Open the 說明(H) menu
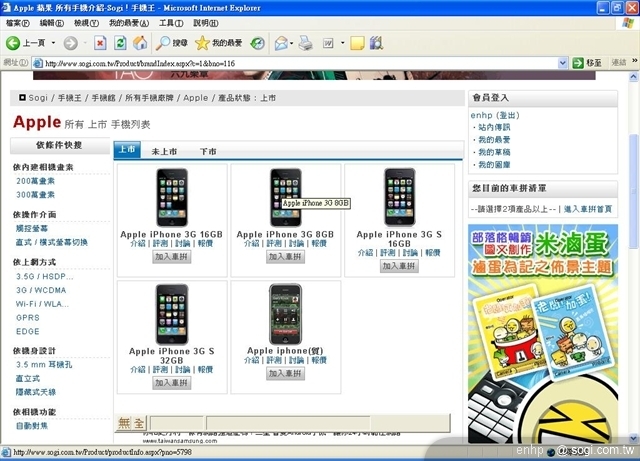The width and height of the screenshot is (640, 461). point(206,23)
